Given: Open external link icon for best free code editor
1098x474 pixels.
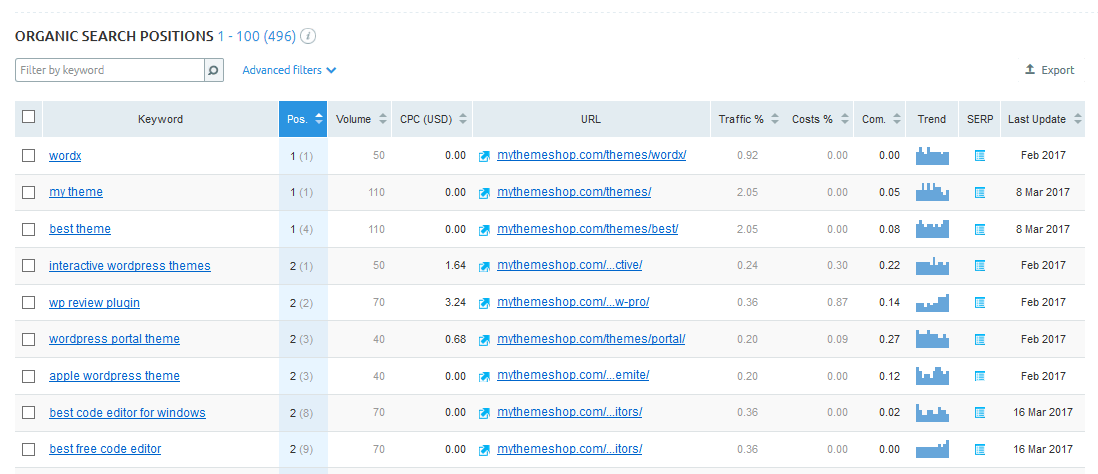Looking at the screenshot, I should 484,449.
